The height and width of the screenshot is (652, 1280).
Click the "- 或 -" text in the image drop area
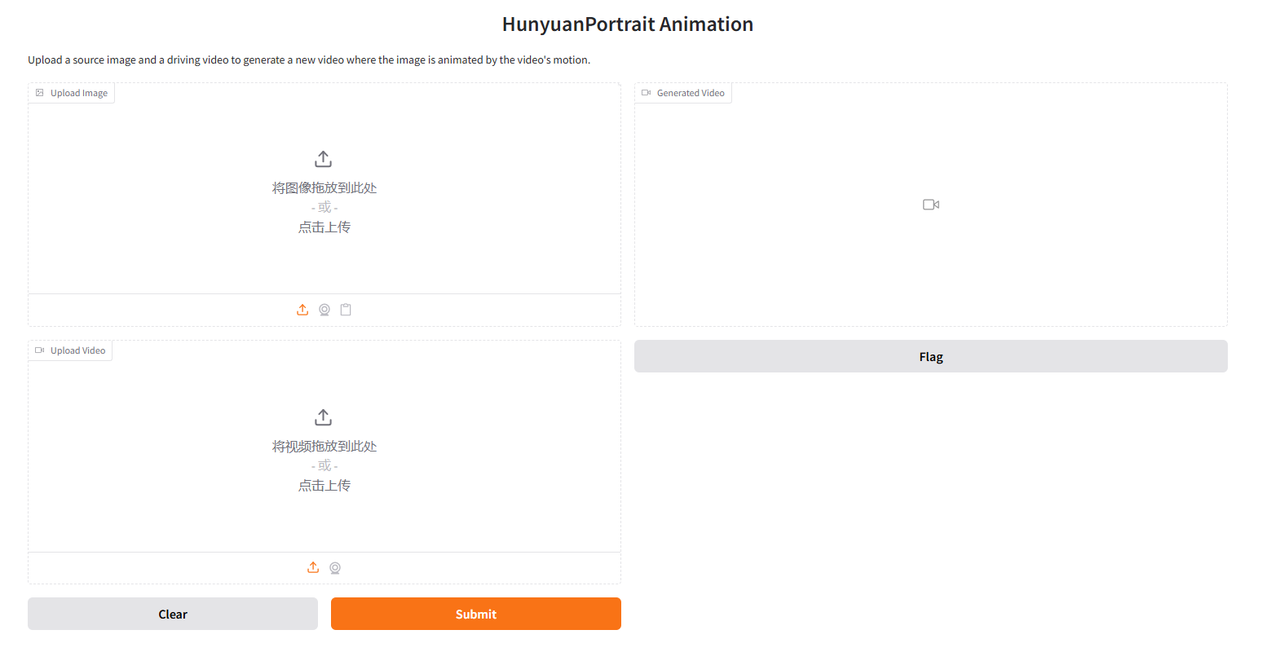point(324,208)
